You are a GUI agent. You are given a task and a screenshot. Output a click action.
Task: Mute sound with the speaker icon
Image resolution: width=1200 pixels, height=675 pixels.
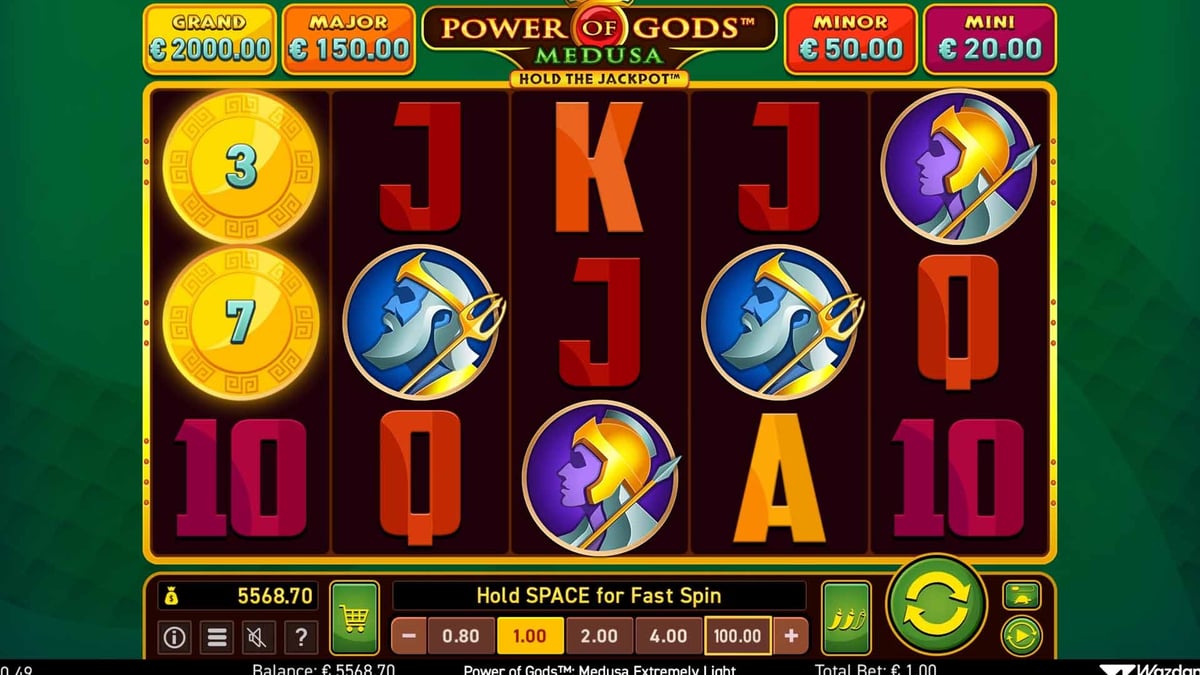tap(259, 635)
